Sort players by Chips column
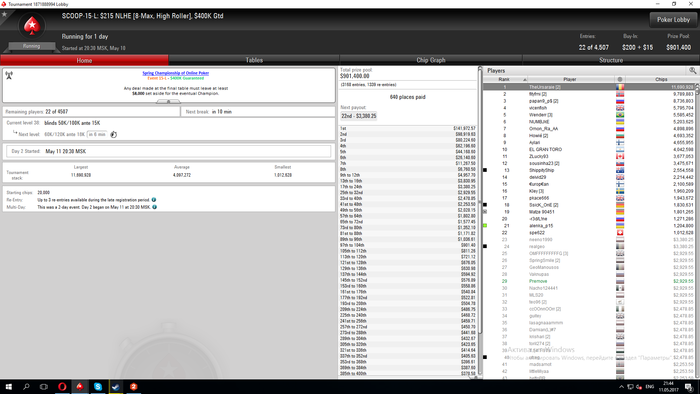 pyautogui.click(x=661, y=79)
